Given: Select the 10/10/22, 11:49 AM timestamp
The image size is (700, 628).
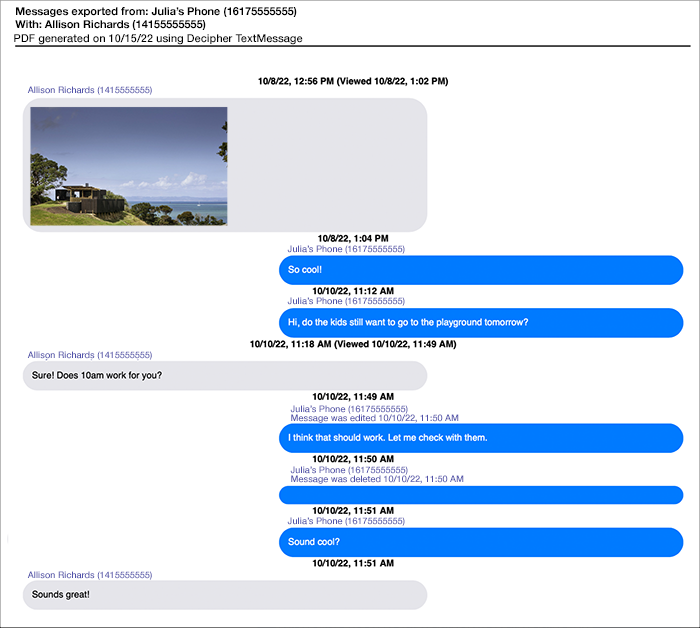Looking at the screenshot, I should pos(353,397).
